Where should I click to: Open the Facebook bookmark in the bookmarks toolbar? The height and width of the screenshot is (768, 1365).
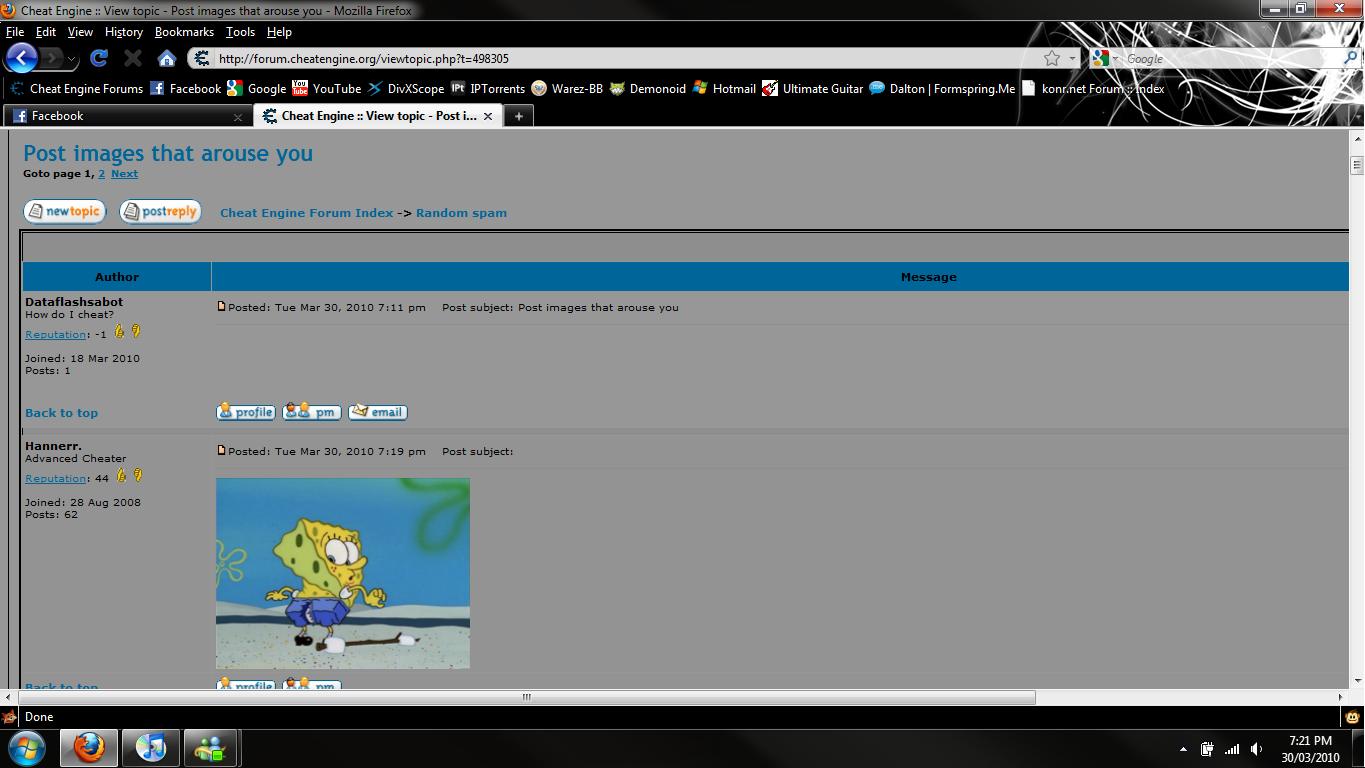tap(185, 89)
